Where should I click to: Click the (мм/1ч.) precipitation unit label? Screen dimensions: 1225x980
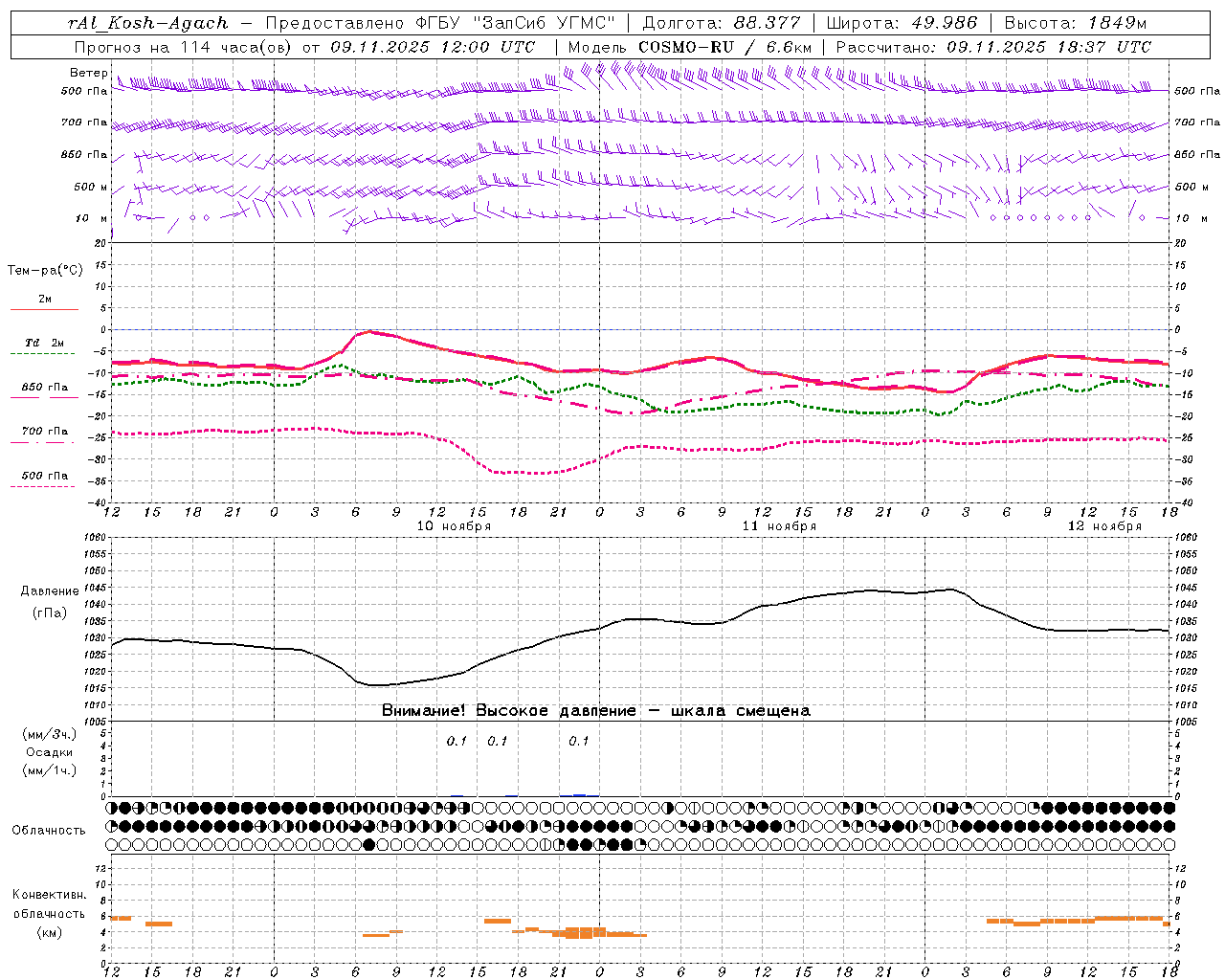coord(50,770)
